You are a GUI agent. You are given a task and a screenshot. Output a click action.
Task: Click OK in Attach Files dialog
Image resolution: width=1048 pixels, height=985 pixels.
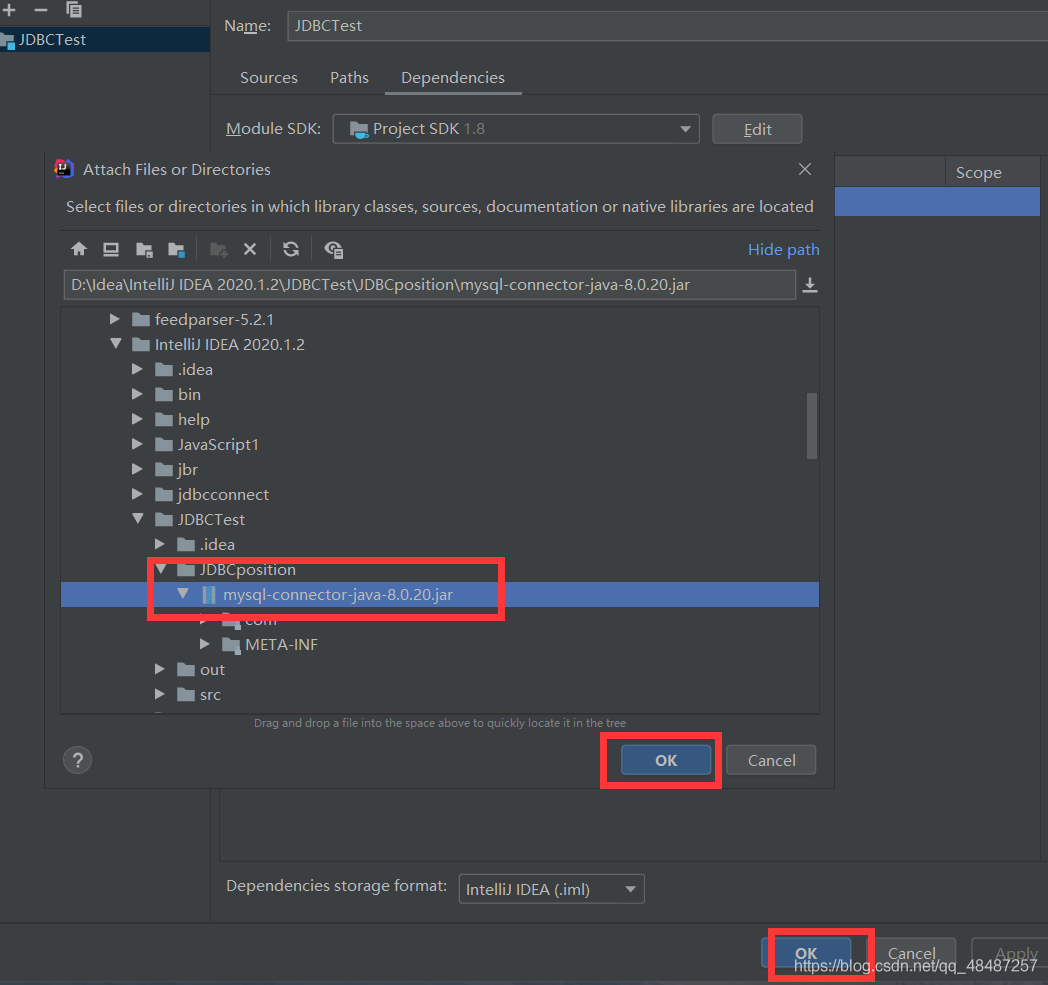[x=666, y=760]
